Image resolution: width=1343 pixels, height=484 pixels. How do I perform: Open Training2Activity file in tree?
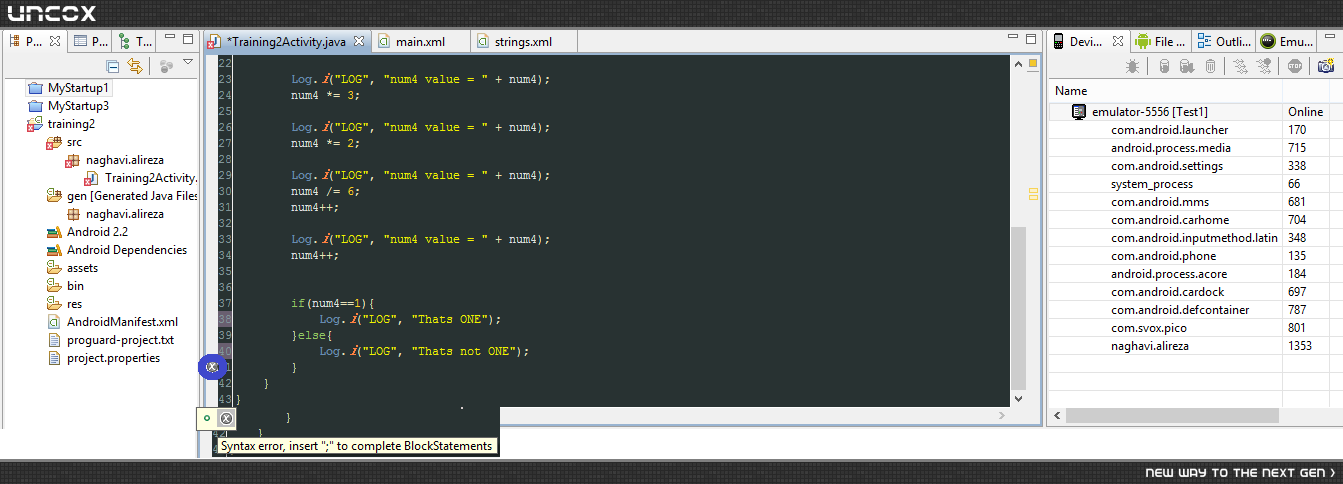pos(140,178)
